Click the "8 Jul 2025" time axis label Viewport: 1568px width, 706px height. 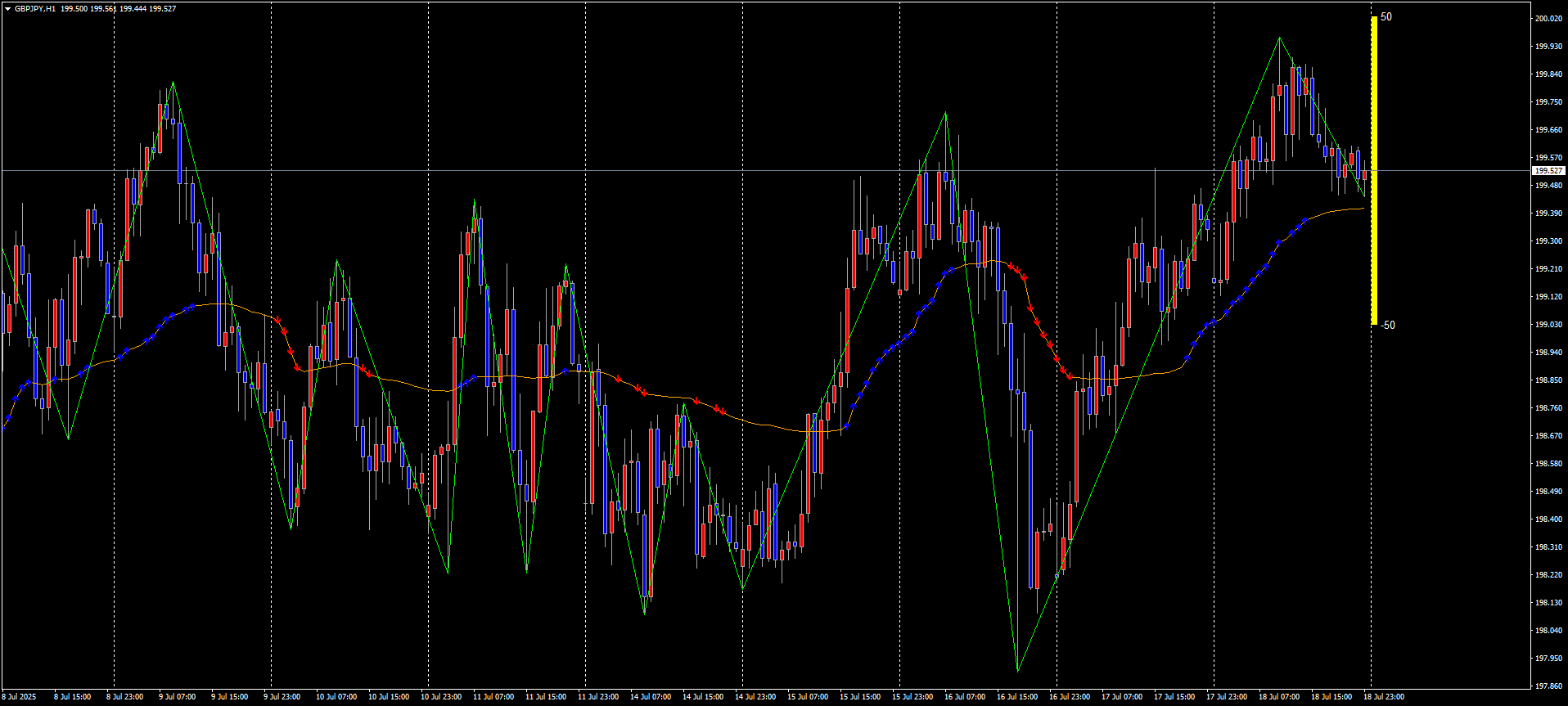click(x=19, y=697)
